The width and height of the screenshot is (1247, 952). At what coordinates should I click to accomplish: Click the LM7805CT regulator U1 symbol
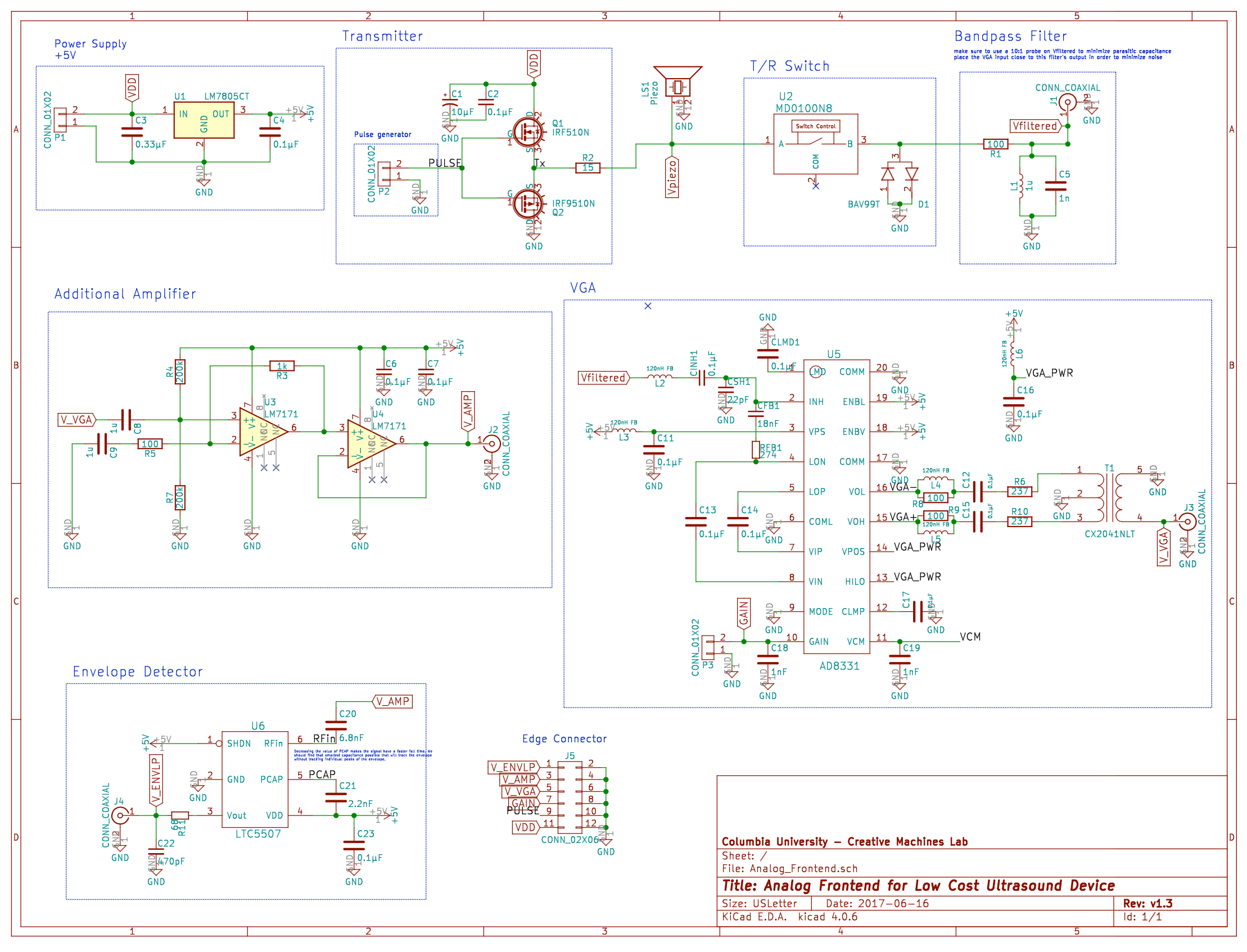pyautogui.click(x=204, y=120)
